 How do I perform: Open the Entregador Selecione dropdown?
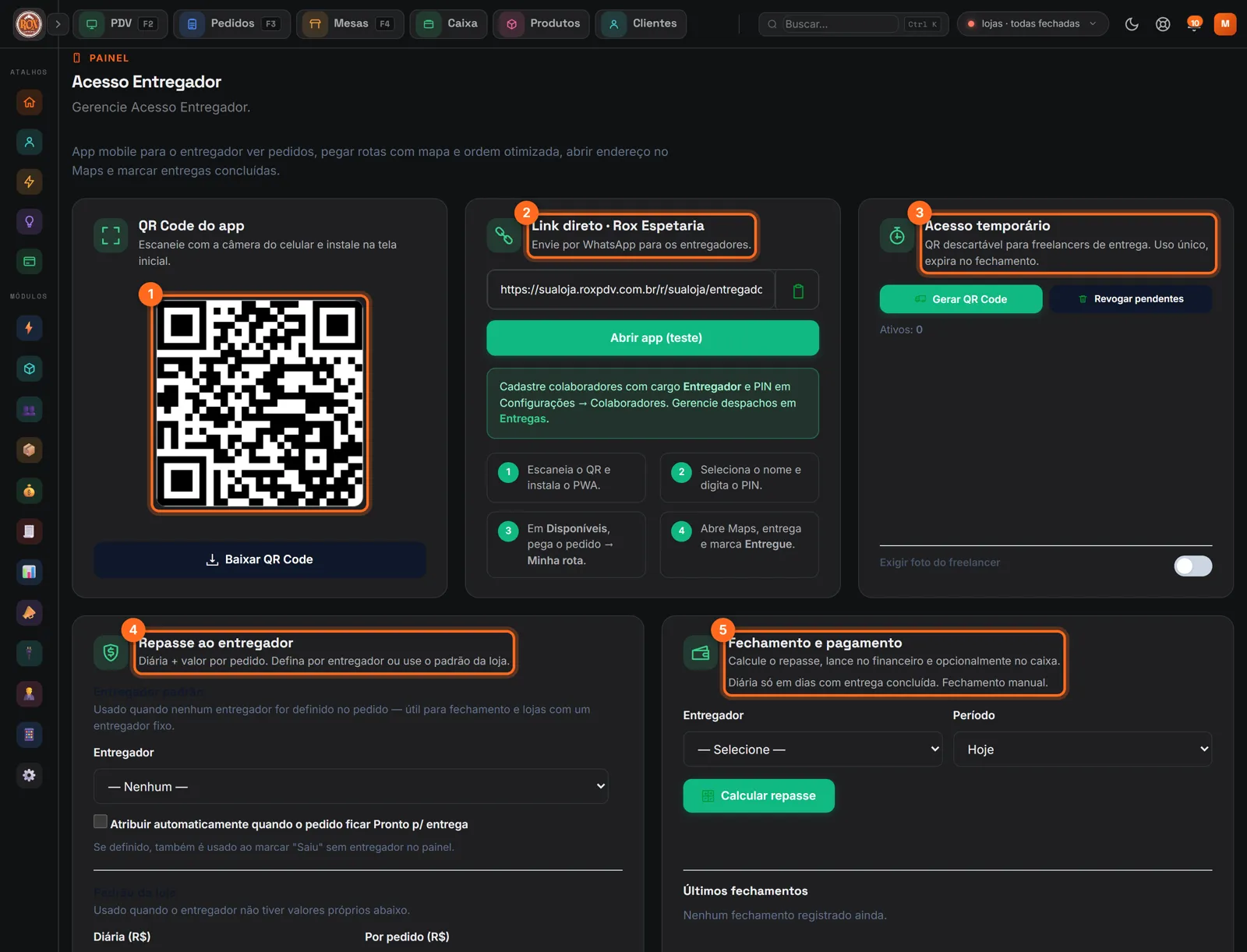pyautogui.click(x=813, y=749)
